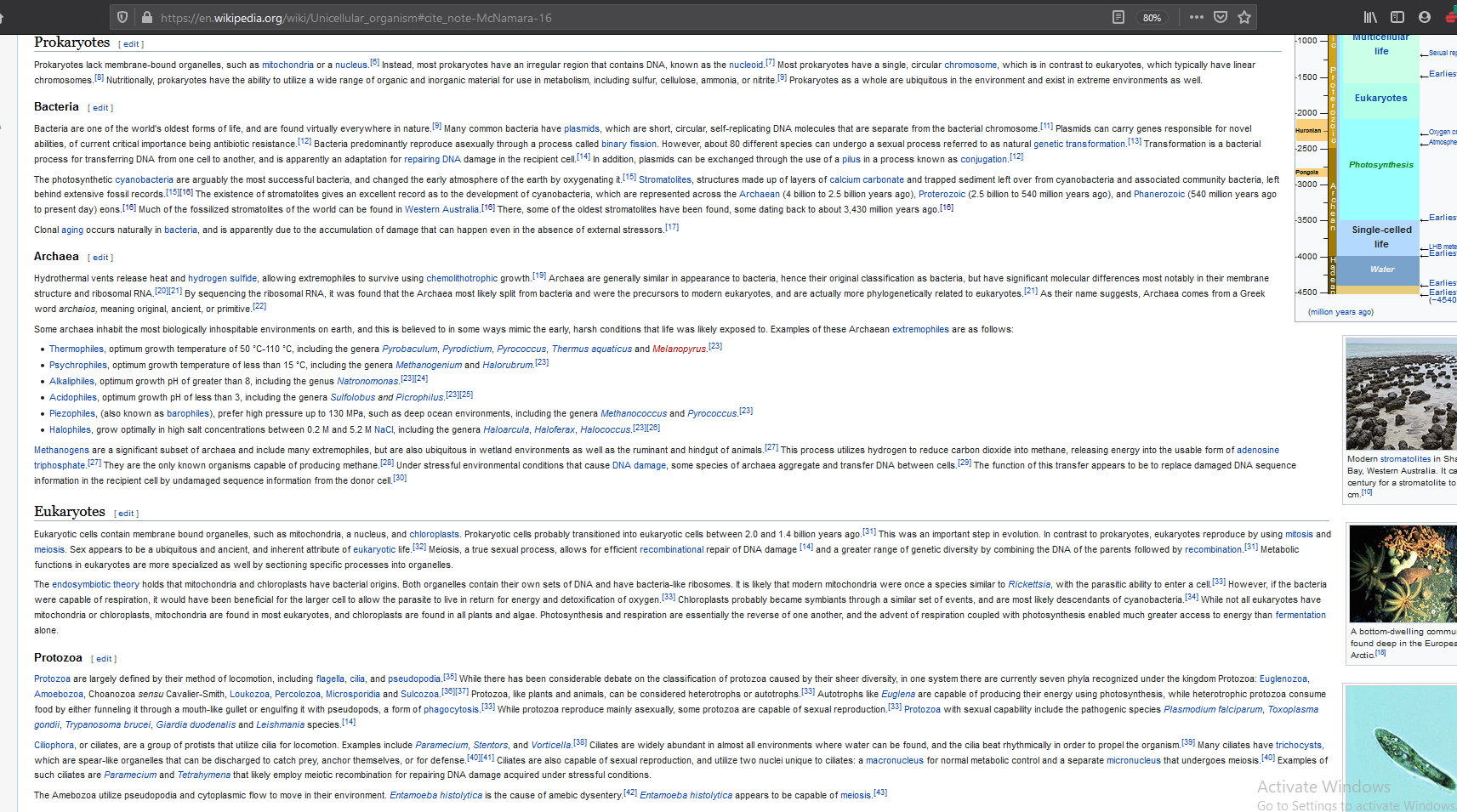Open the green protozoan image thumbnail
This screenshot has height=812, width=1457.
point(1402,748)
